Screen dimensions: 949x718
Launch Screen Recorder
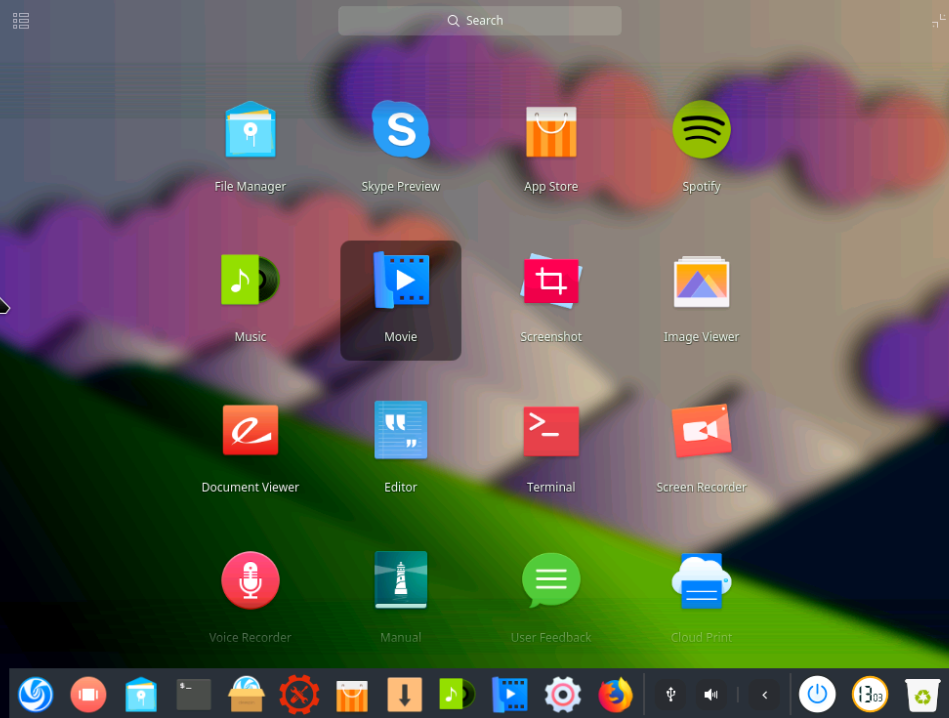coord(701,431)
